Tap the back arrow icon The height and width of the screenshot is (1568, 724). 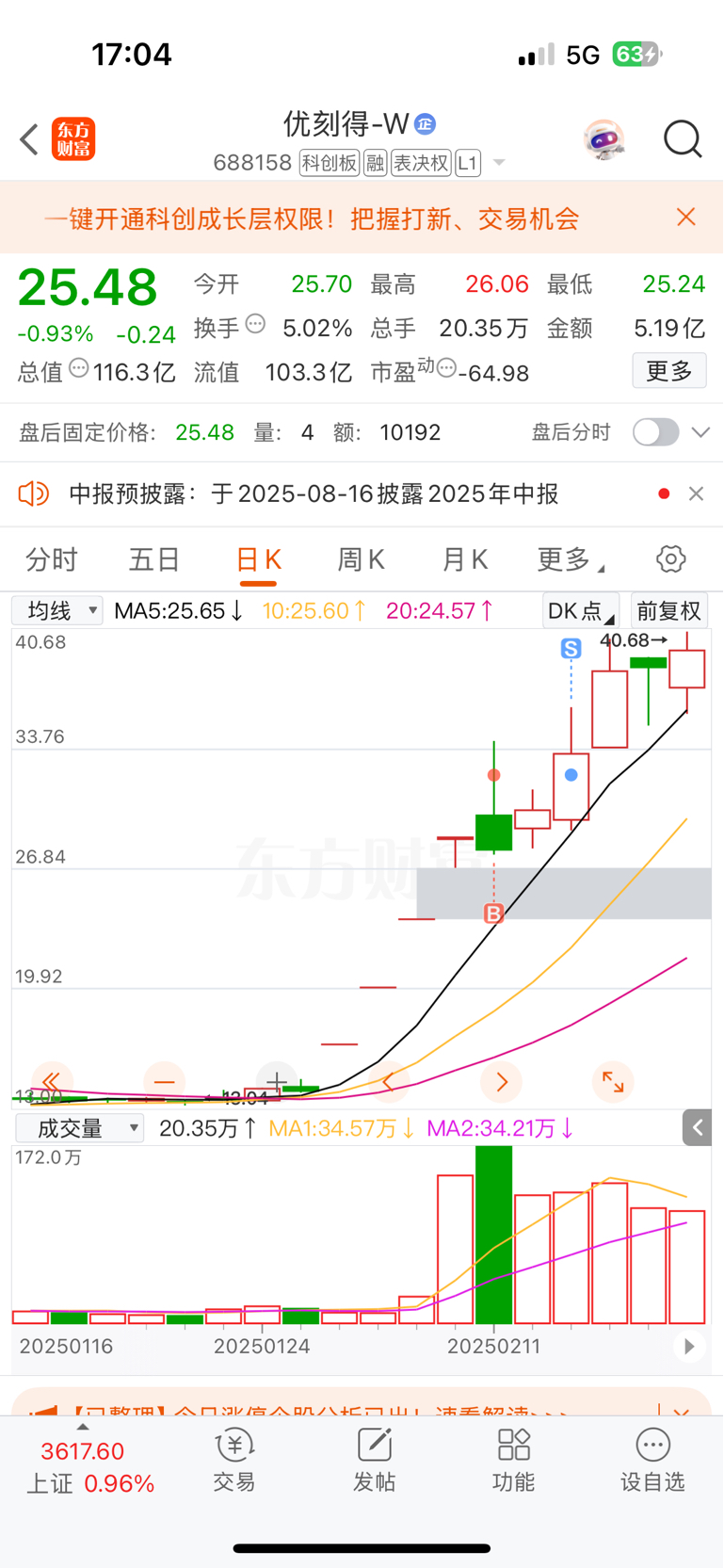point(29,139)
